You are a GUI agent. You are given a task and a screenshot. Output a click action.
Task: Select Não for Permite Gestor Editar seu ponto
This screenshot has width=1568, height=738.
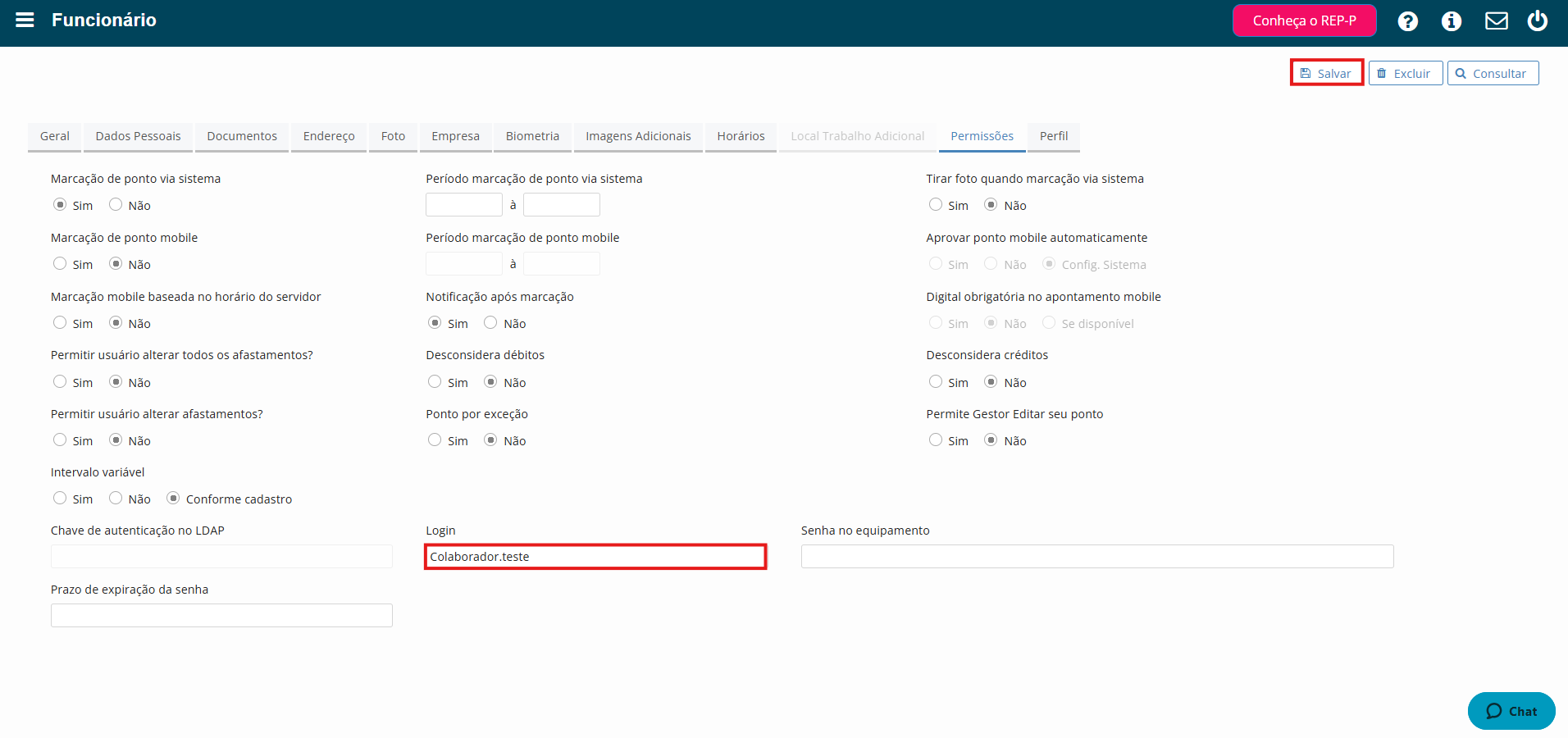pos(991,440)
